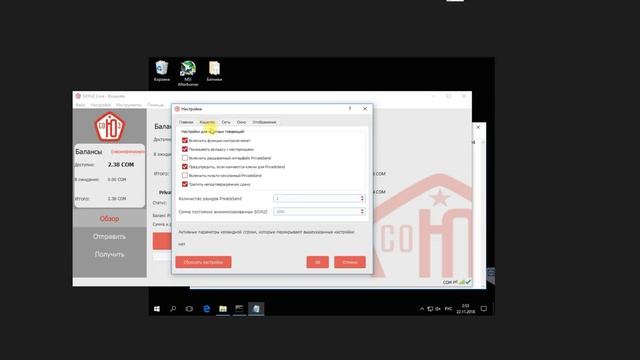Click the Windows Start button
Viewport: 640px width, 360px height.
point(157,309)
